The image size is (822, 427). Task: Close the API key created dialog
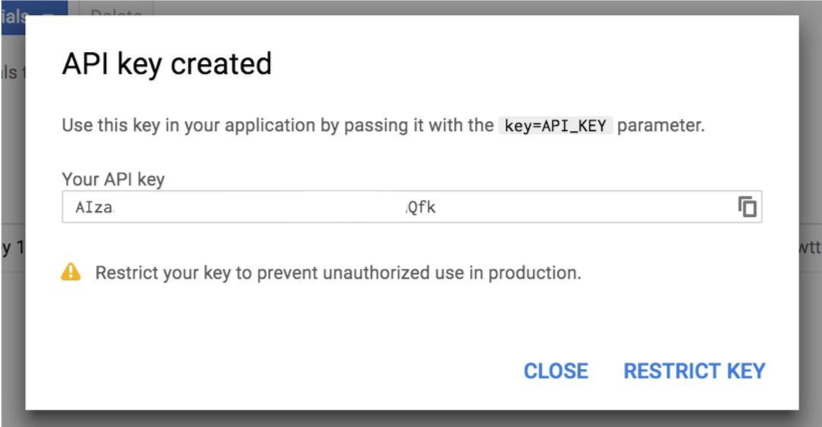tap(556, 371)
